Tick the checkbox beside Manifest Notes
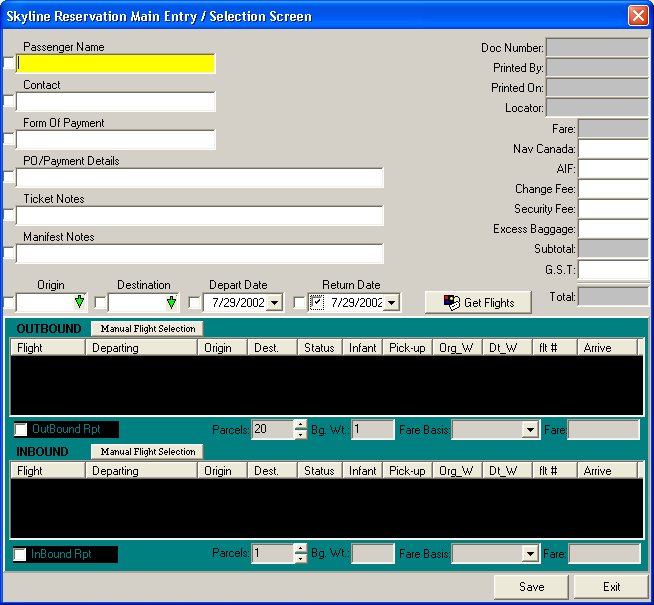The height and width of the screenshot is (605, 654). pyautogui.click(x=9, y=253)
